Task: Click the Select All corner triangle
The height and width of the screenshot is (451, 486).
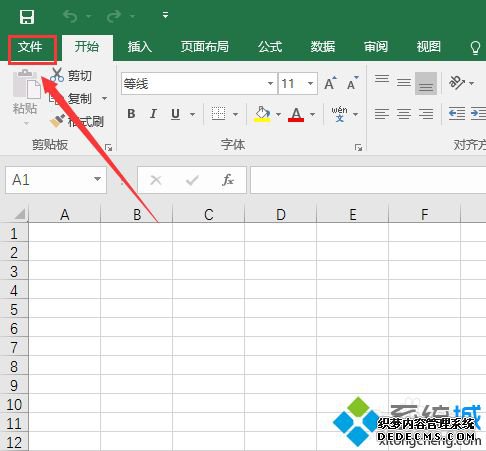Action: coord(19,214)
